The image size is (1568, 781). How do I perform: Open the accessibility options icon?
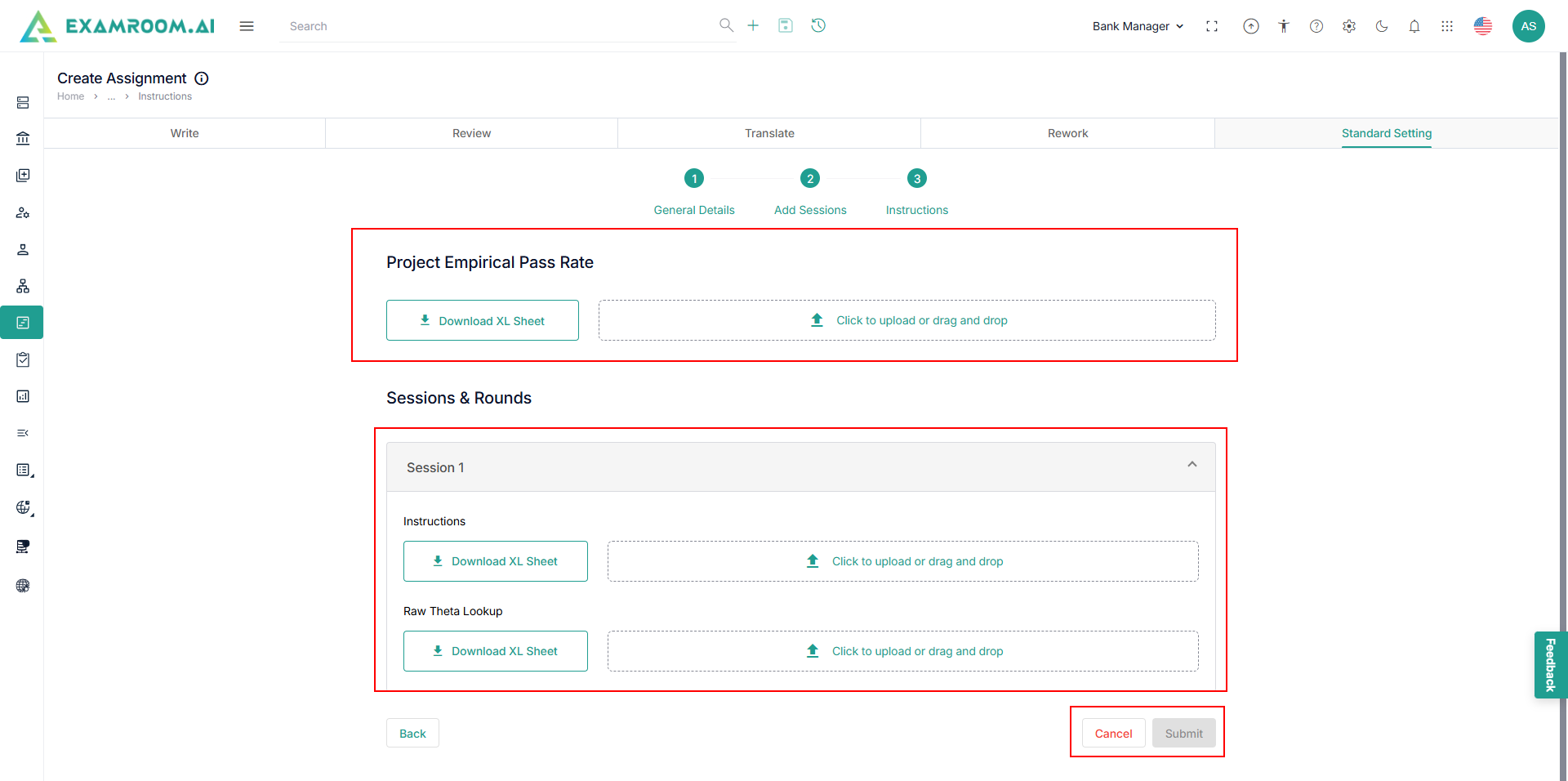[x=1284, y=26]
